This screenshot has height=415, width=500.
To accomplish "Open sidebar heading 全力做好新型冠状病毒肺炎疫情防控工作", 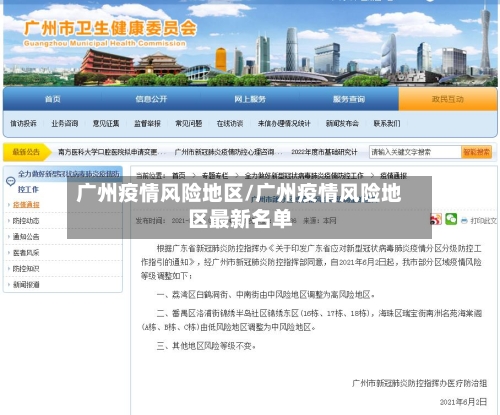I will [x=69, y=181].
